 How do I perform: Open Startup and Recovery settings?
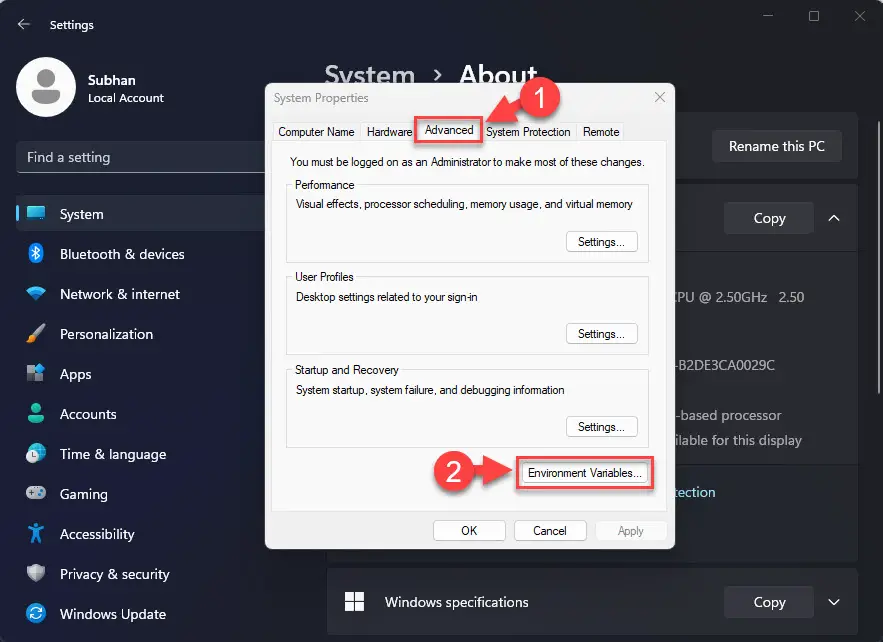tap(601, 426)
